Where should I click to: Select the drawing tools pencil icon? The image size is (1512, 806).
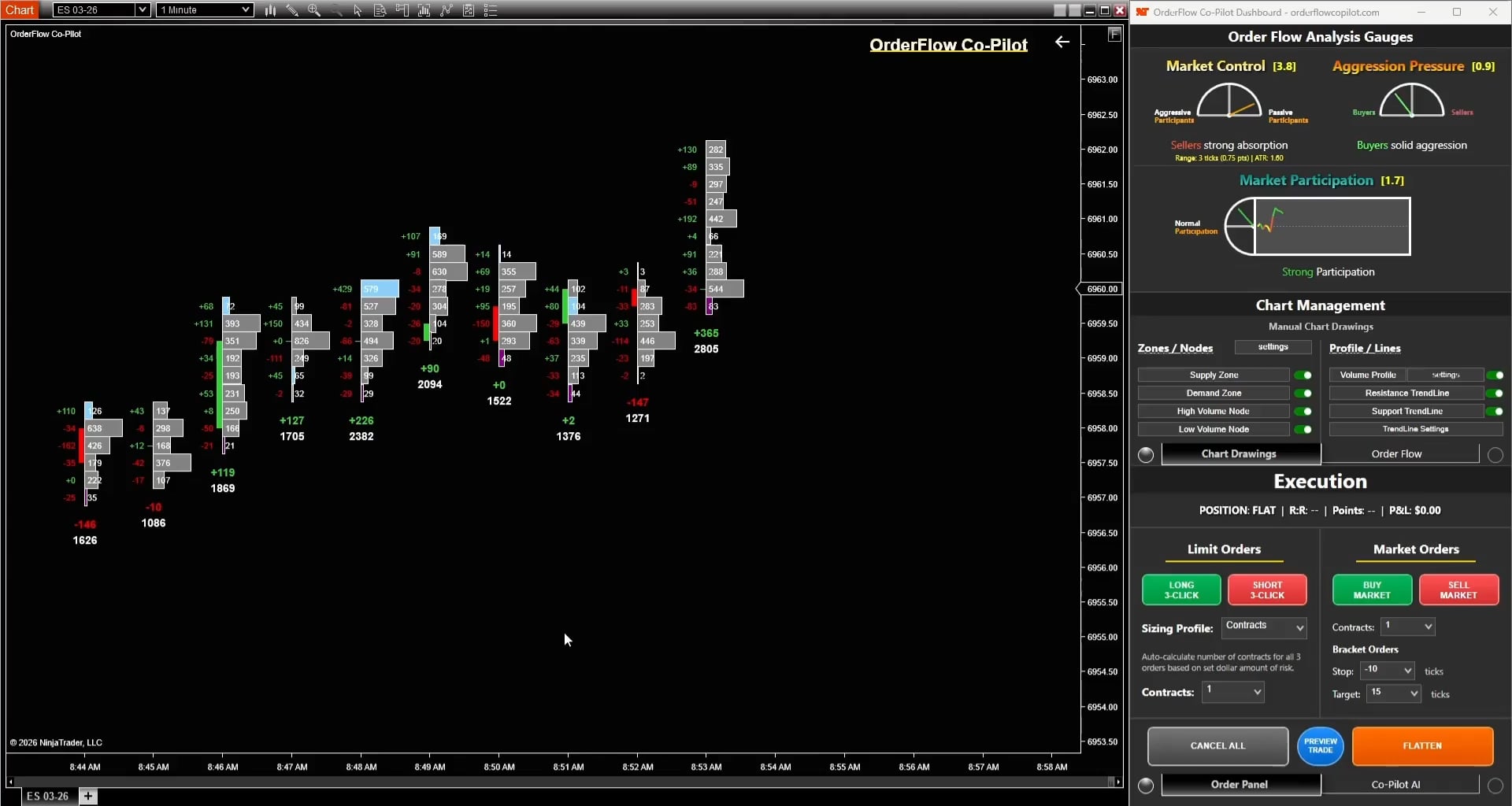pyautogui.click(x=292, y=10)
